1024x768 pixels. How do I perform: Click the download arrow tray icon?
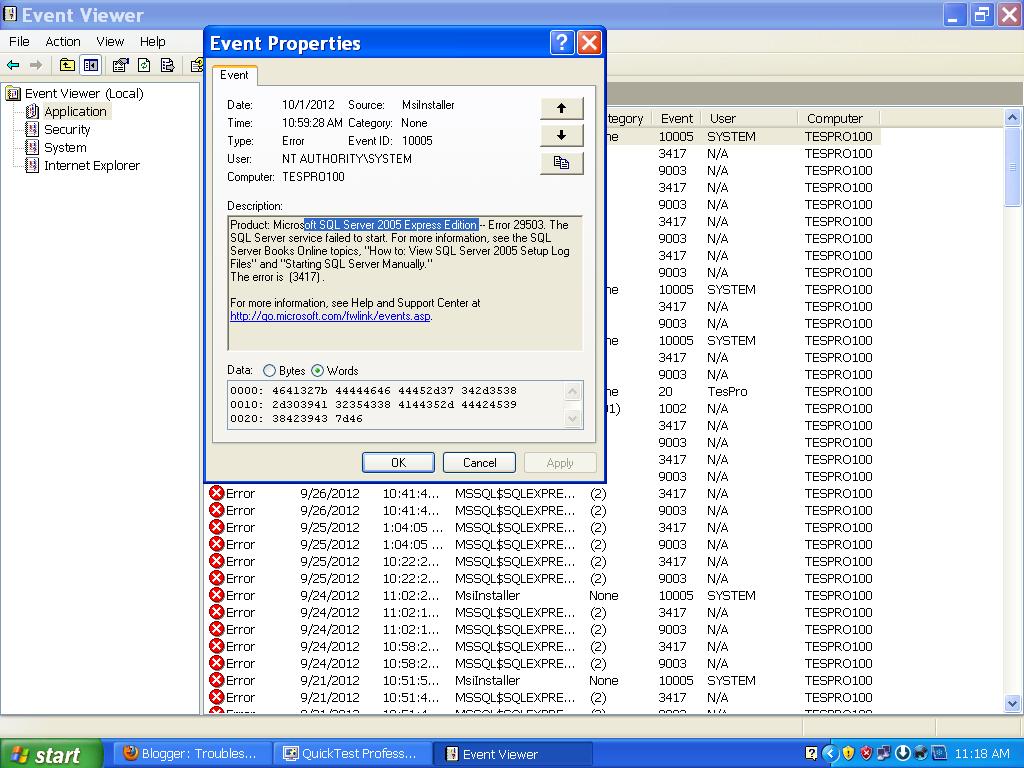903,753
